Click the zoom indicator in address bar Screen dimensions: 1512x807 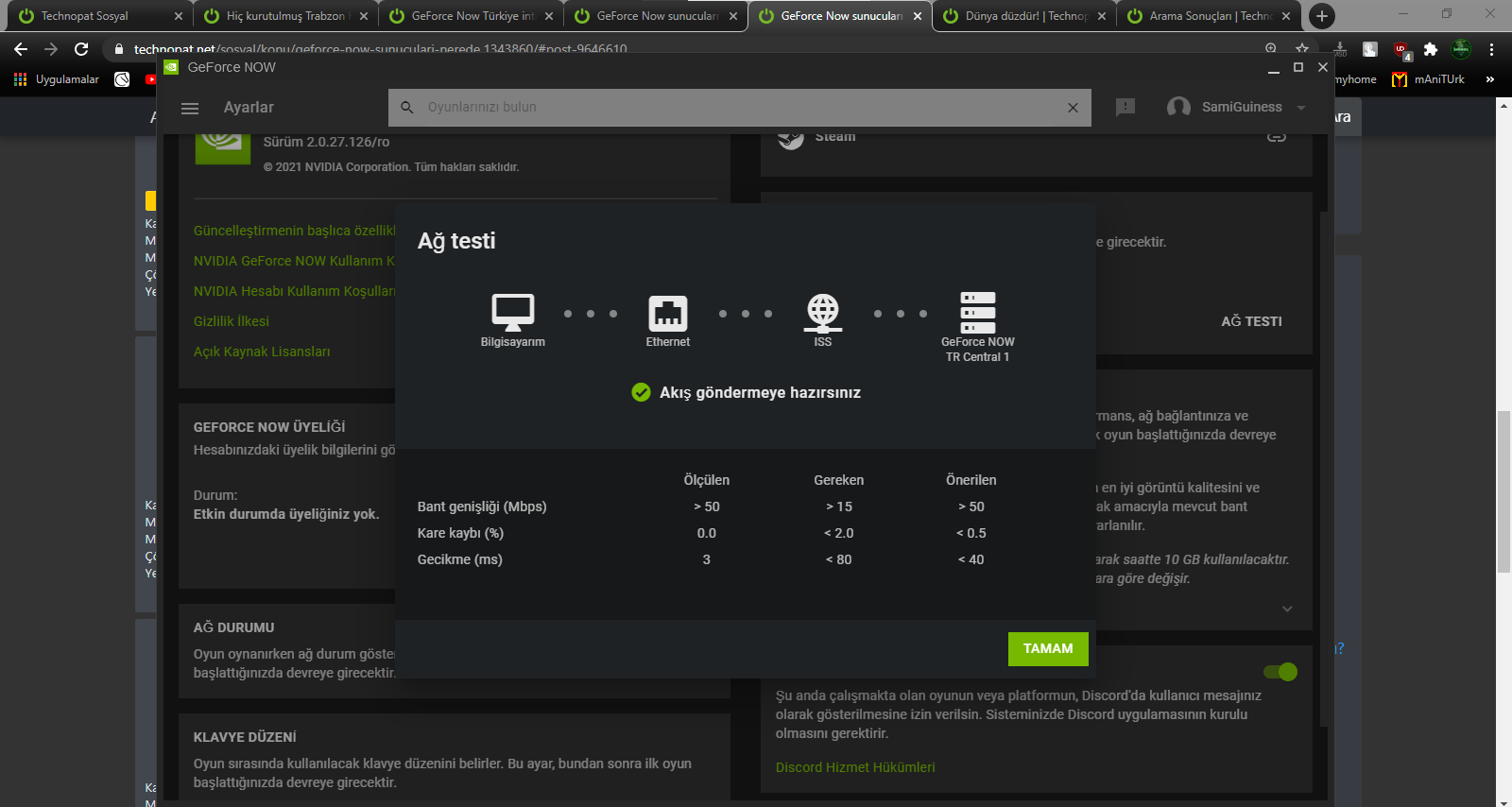pyautogui.click(x=1271, y=49)
